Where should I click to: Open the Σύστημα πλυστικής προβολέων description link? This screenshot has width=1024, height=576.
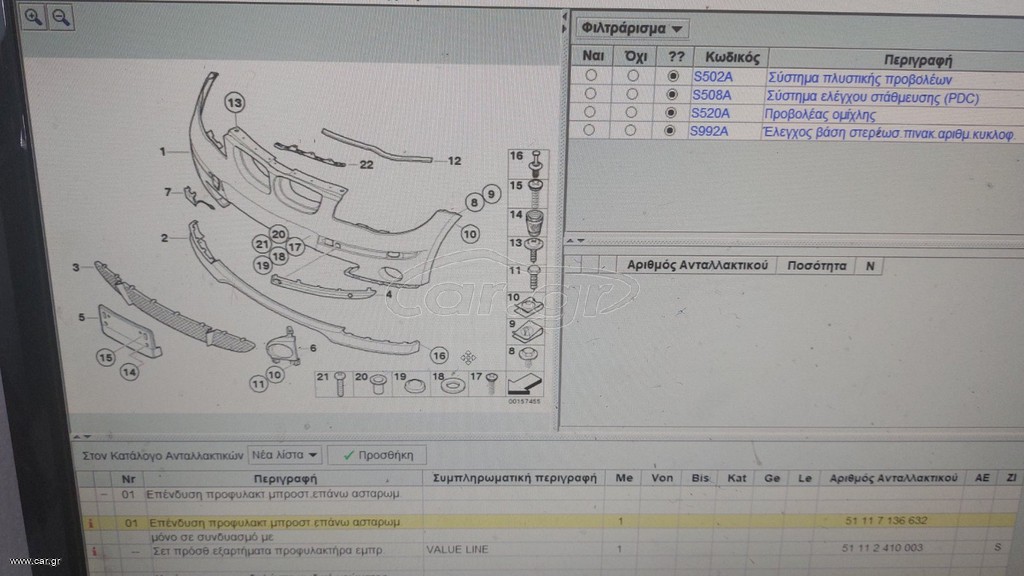coord(859,79)
